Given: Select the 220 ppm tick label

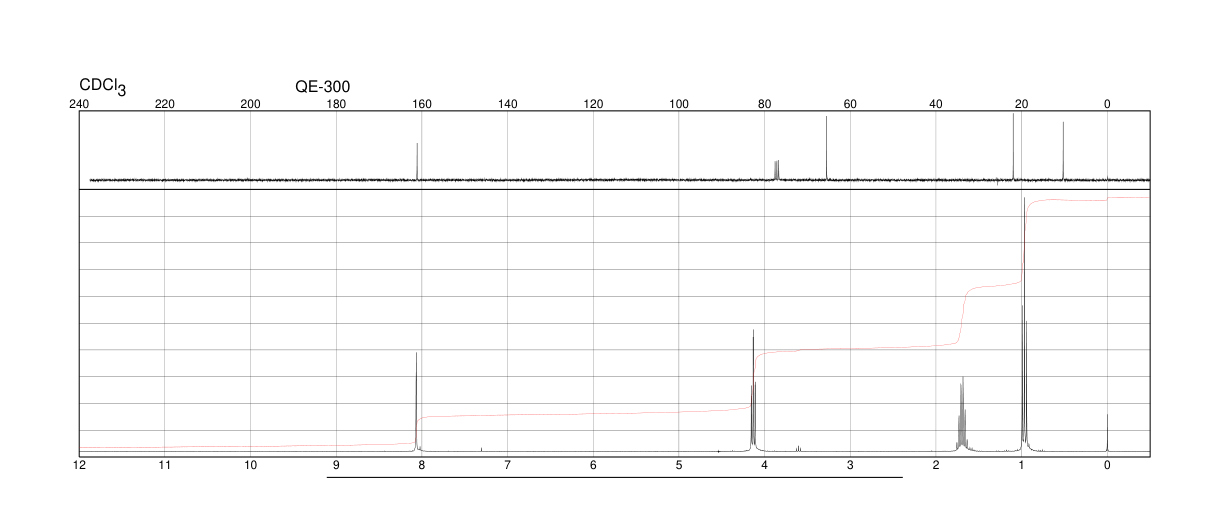Looking at the screenshot, I should (165, 104).
